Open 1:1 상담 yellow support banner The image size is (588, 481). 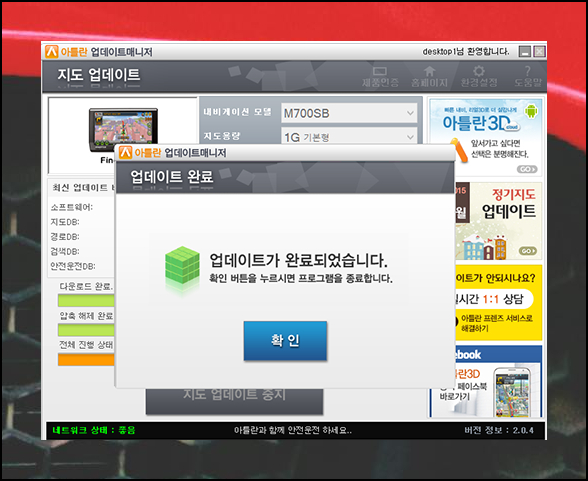pos(498,303)
